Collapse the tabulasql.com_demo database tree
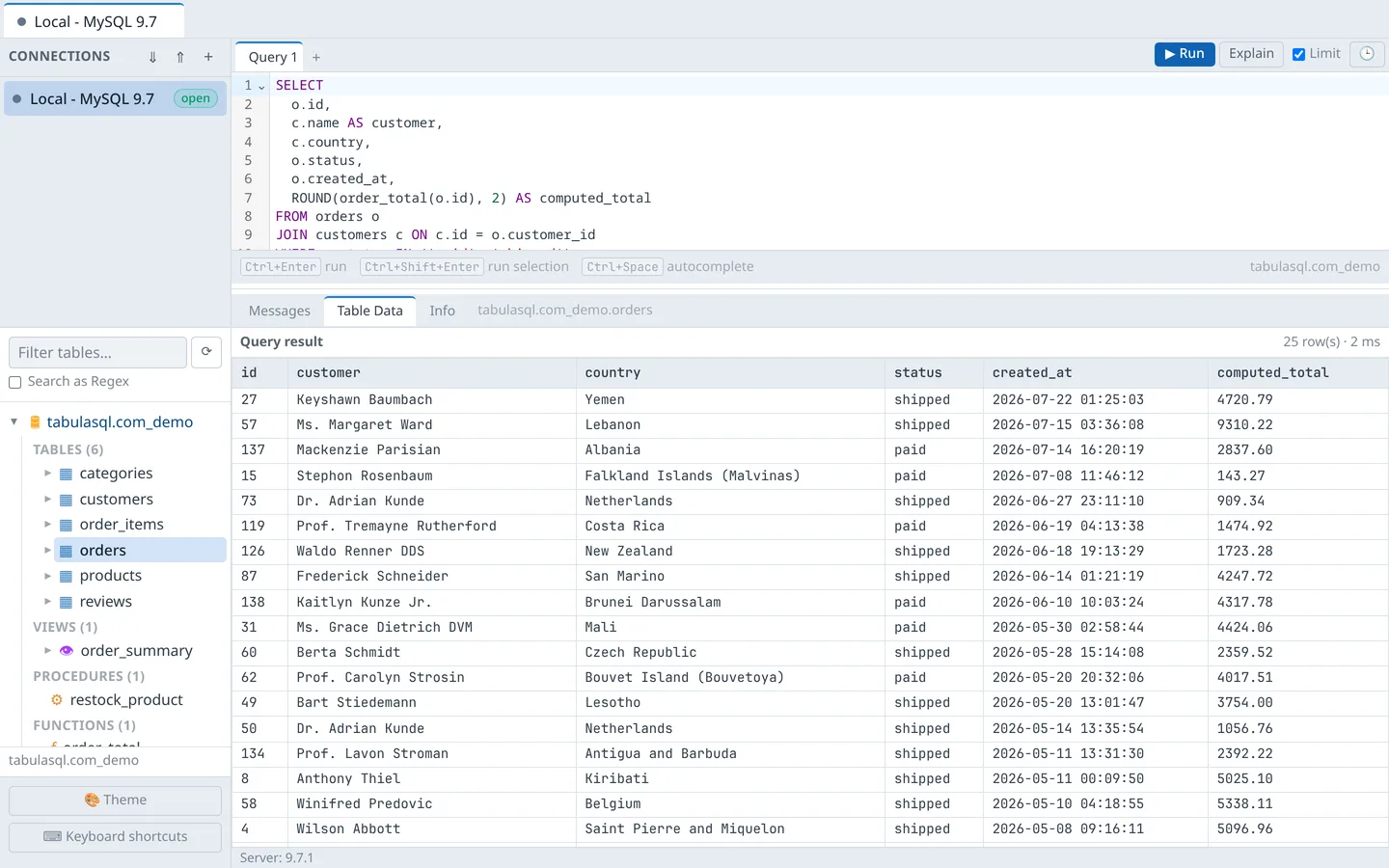Screen dimensions: 1389x868 (14, 421)
